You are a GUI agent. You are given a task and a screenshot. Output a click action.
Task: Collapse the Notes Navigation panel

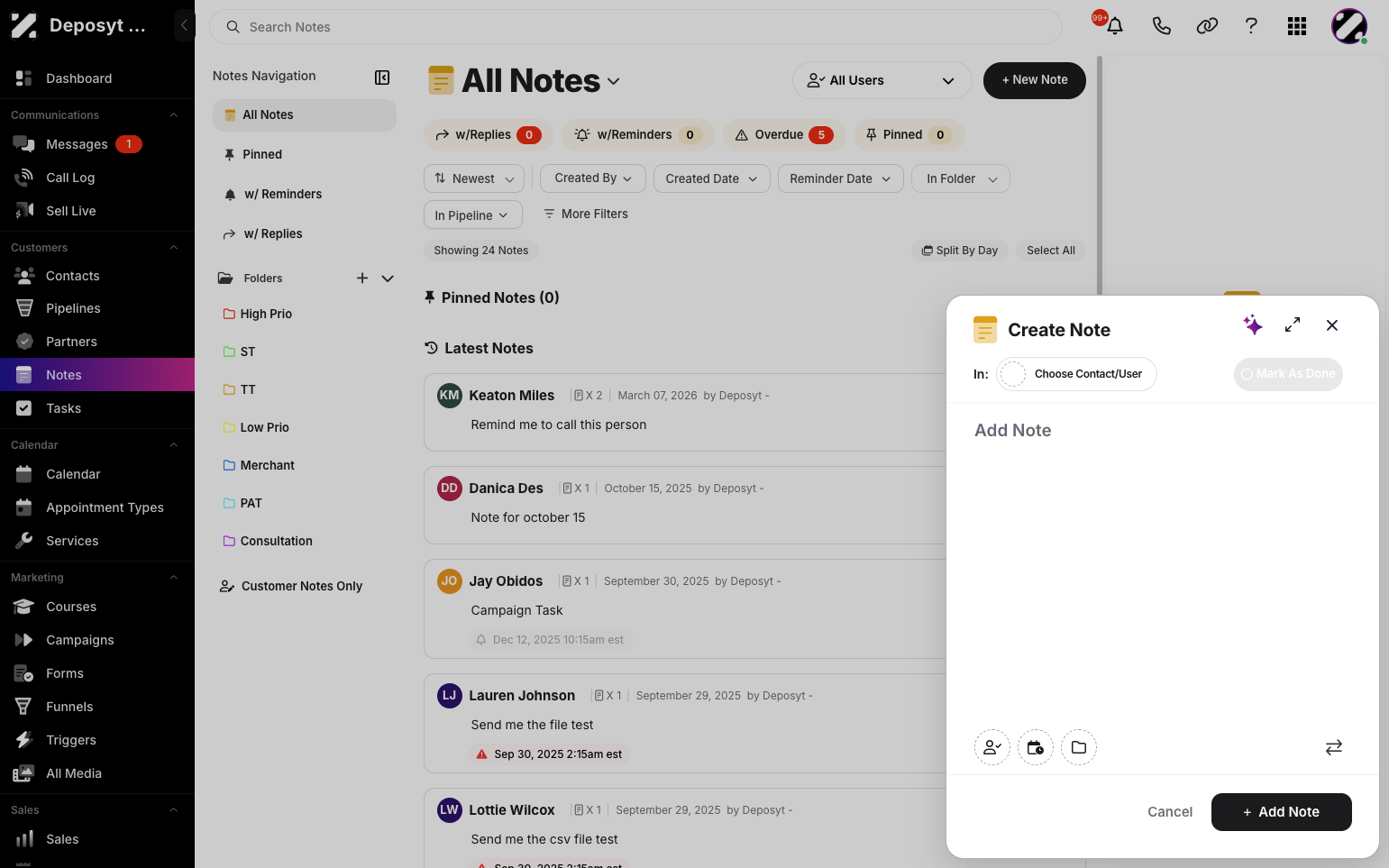(x=382, y=78)
